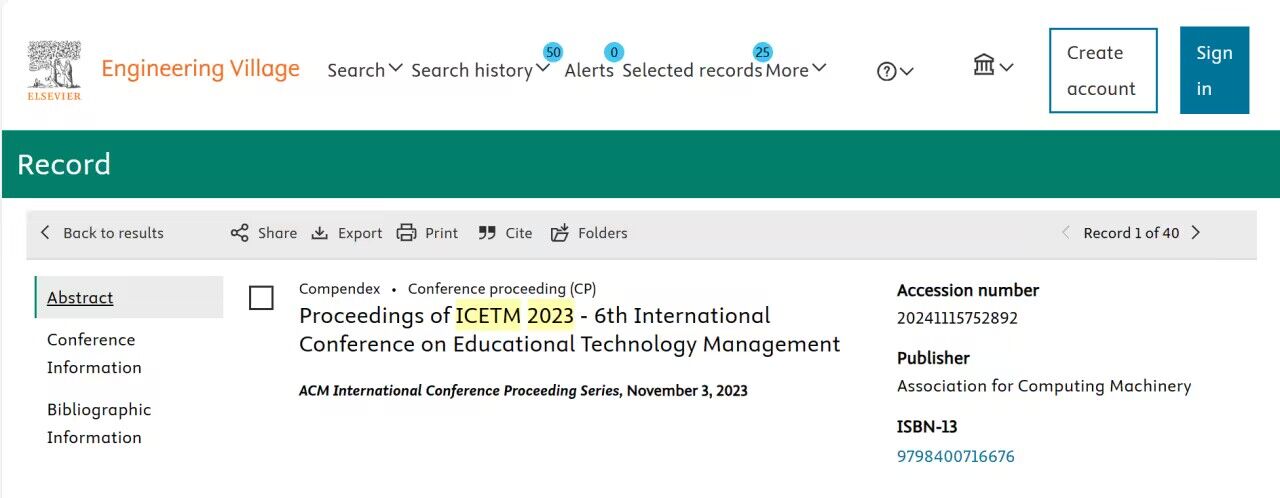Select the record checkbox beside title

coord(261,298)
